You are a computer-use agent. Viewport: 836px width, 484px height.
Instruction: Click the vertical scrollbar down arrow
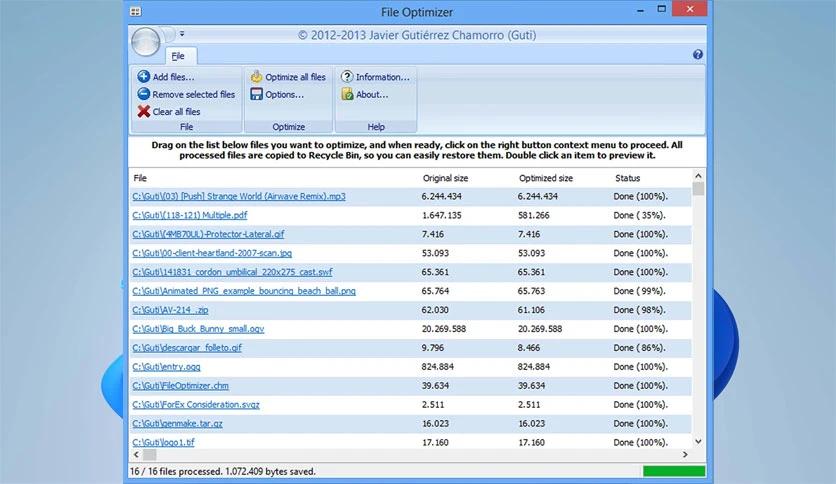pyautogui.click(x=698, y=441)
